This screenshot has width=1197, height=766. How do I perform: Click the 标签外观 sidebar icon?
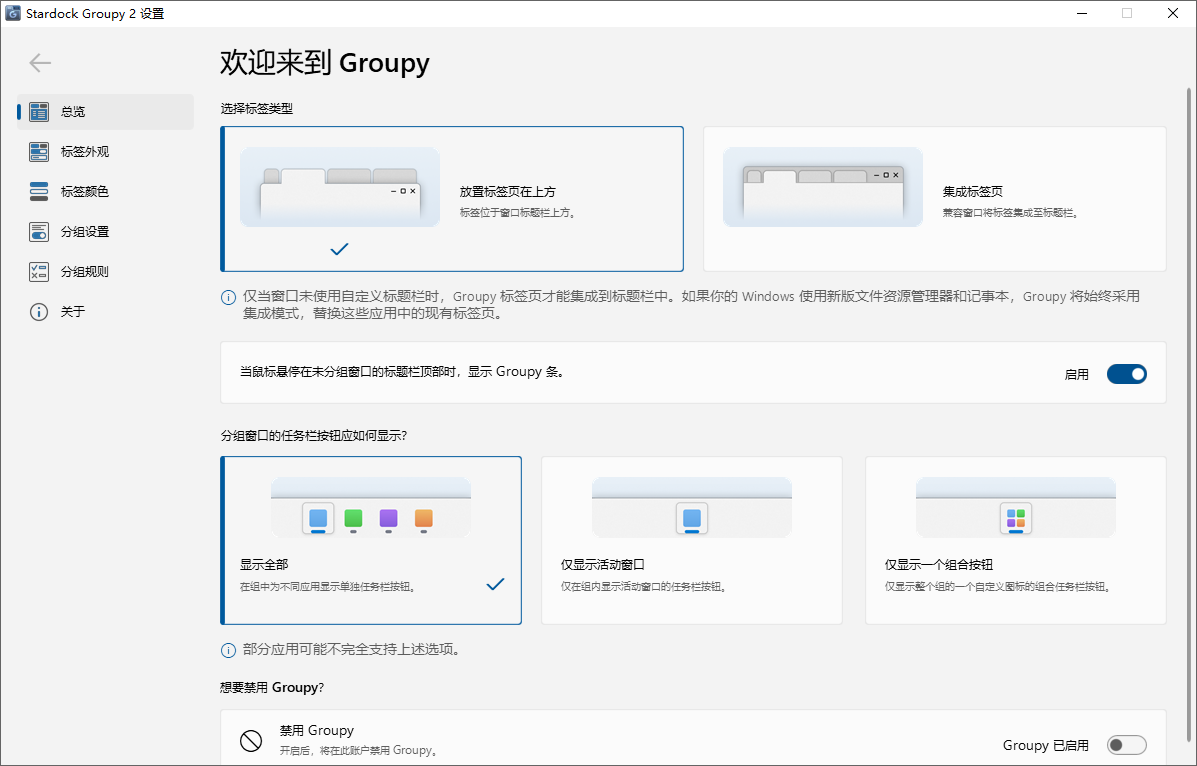pyautogui.click(x=39, y=151)
